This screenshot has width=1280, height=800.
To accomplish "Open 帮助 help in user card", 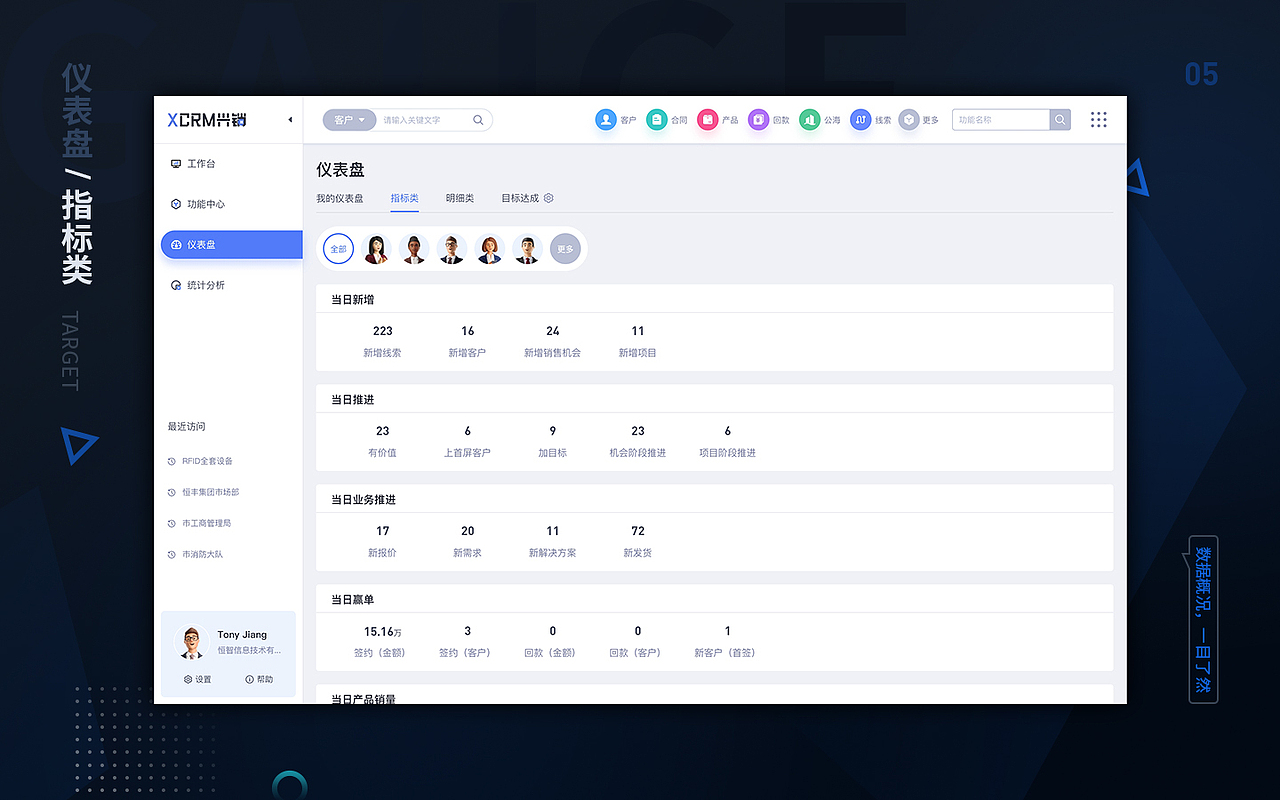I will point(259,679).
